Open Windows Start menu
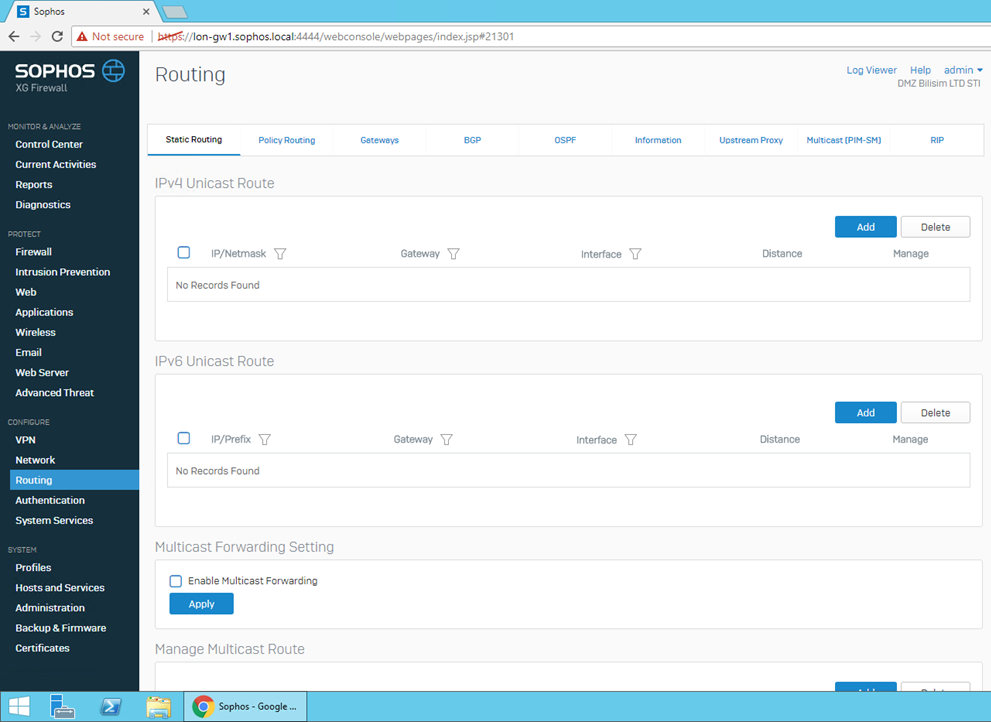 [19, 707]
